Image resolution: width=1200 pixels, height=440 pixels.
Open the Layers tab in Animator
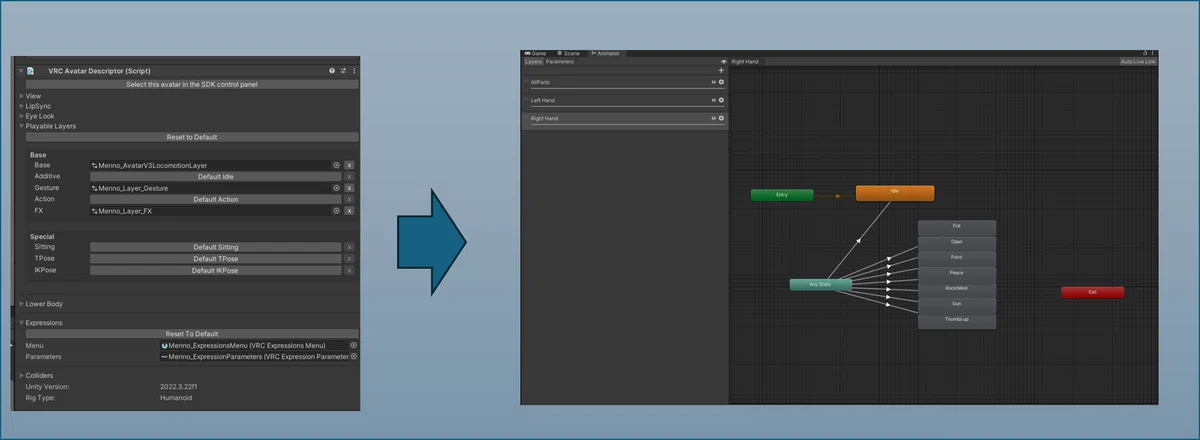pos(533,62)
